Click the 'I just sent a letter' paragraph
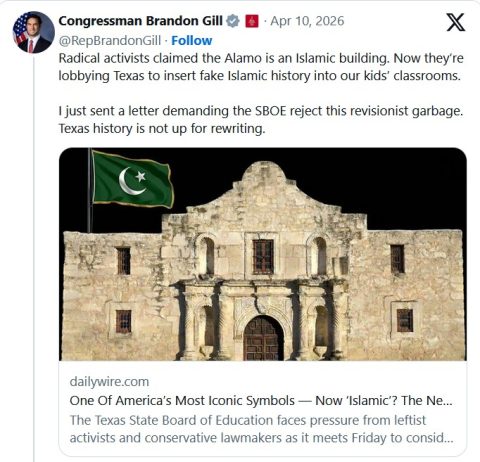Viewport: 480px width, 462px height. [x=261, y=119]
